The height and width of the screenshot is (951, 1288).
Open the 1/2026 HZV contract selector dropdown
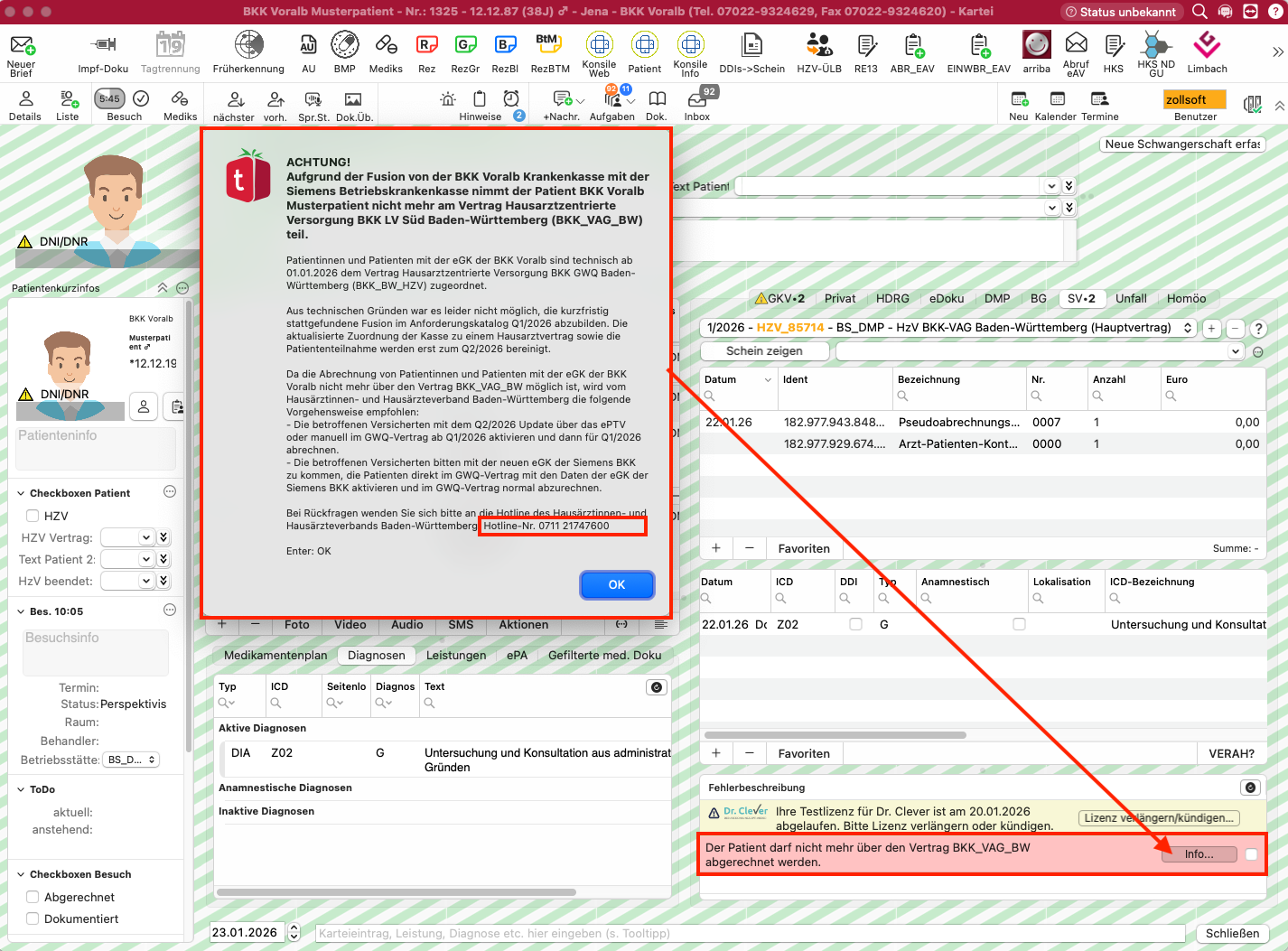pos(948,328)
